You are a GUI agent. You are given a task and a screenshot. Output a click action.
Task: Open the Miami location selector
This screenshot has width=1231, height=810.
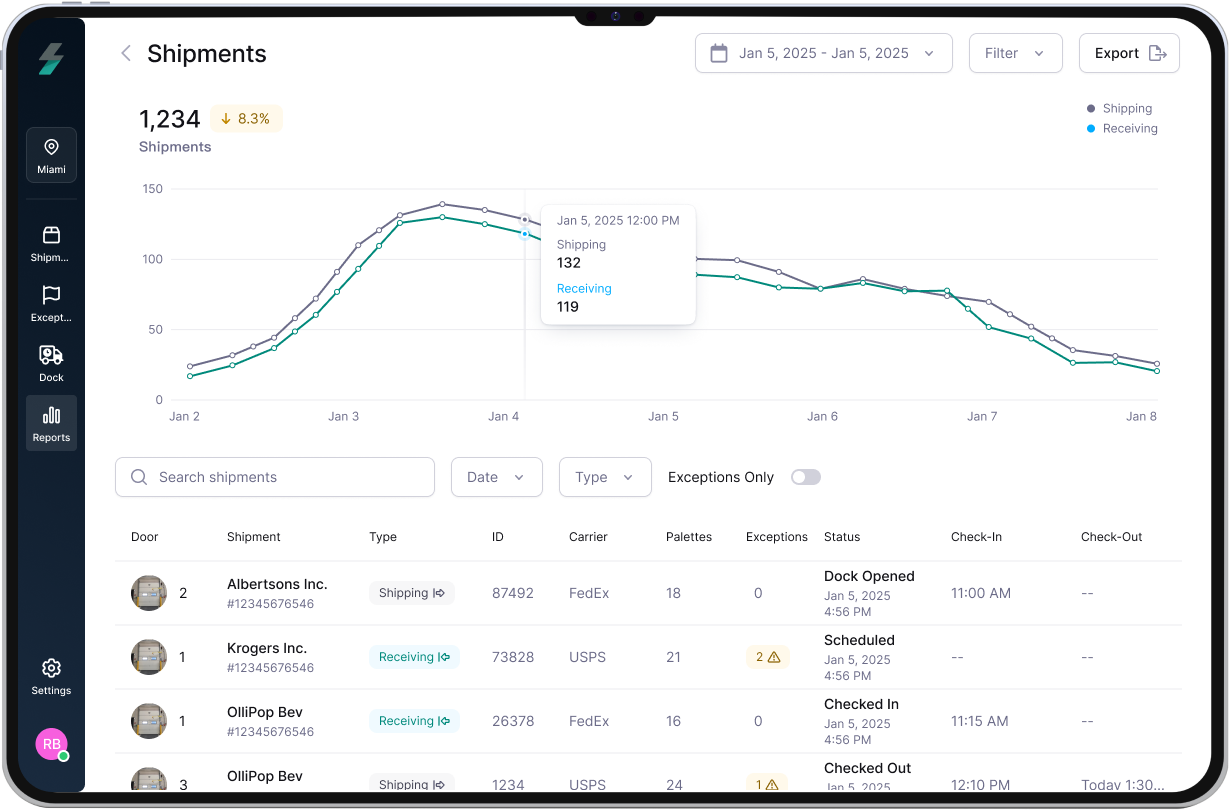(x=52, y=155)
